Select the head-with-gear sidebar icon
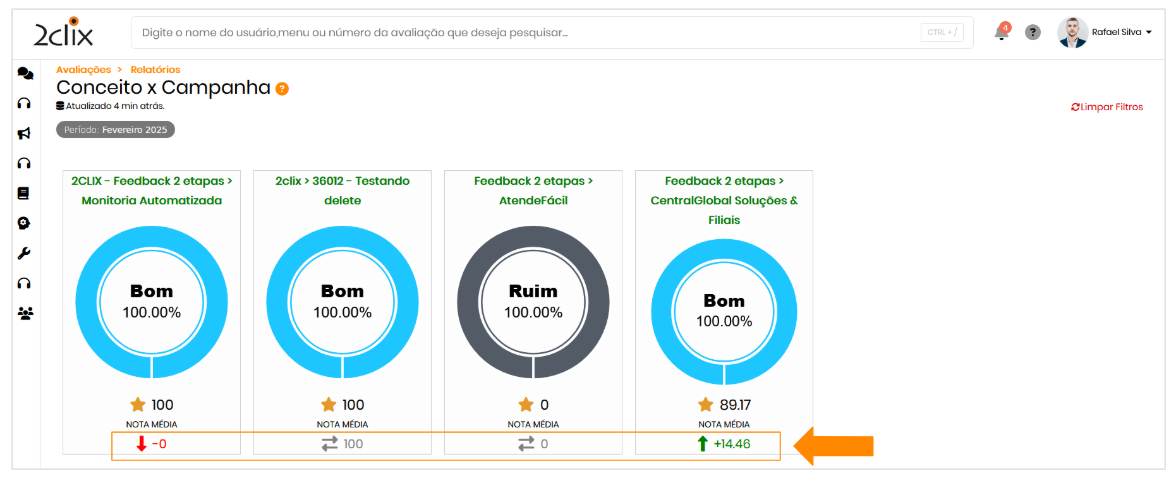 [x=25, y=223]
